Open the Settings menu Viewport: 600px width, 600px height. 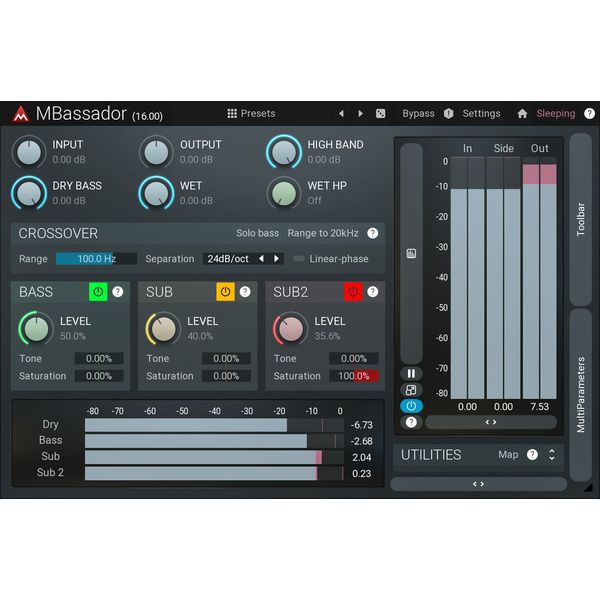click(481, 114)
